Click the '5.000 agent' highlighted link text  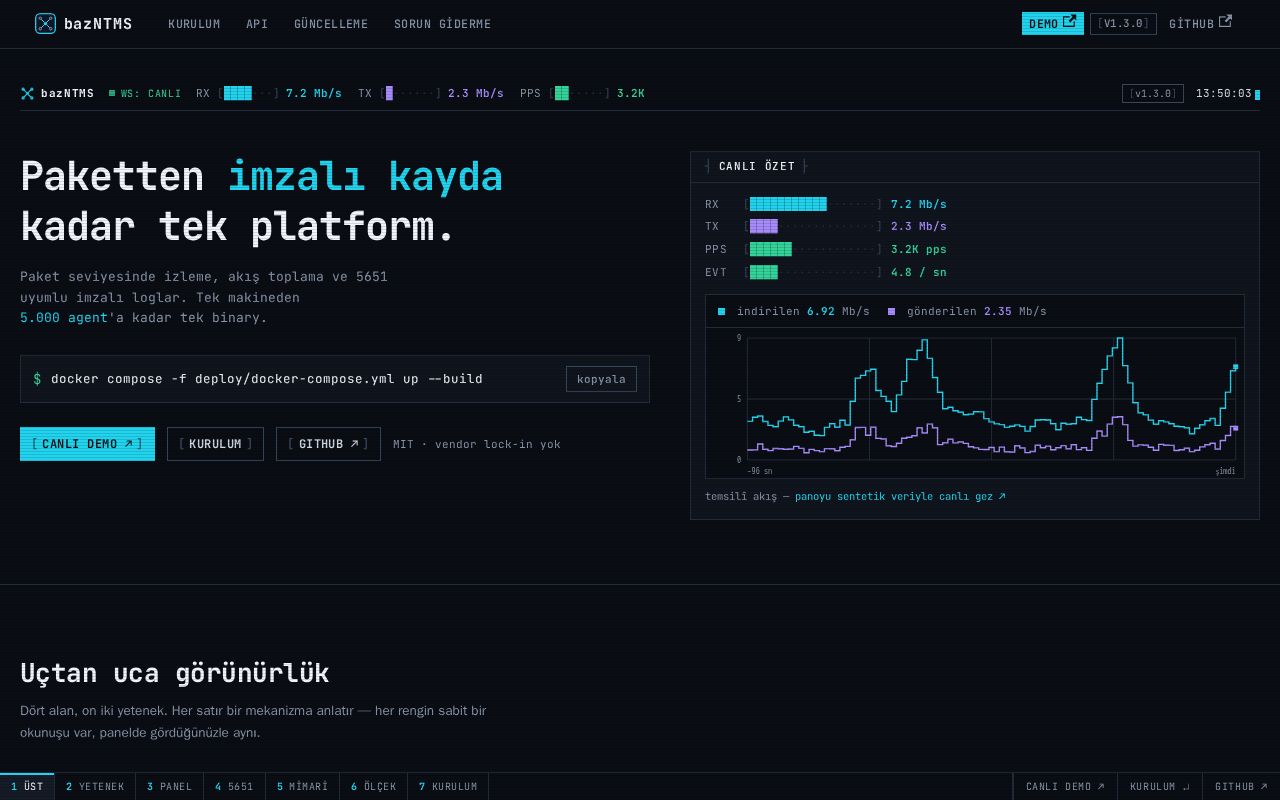click(x=64, y=318)
